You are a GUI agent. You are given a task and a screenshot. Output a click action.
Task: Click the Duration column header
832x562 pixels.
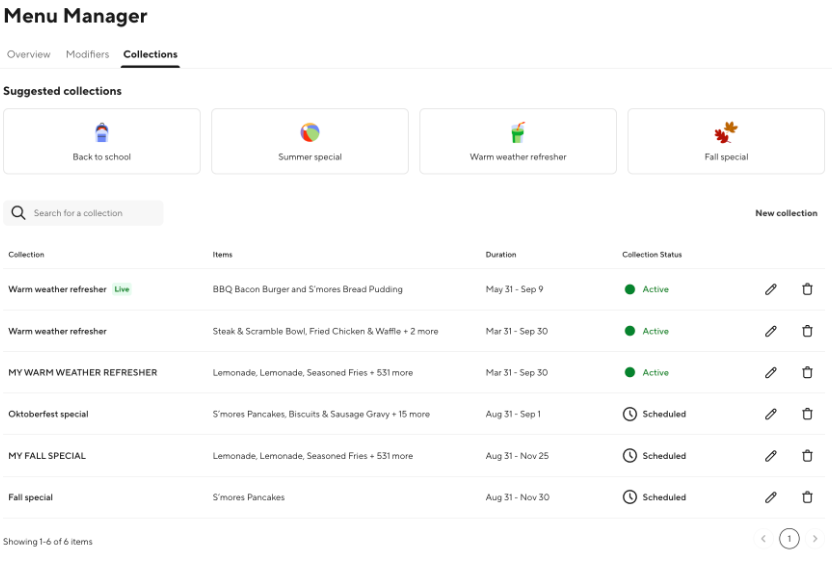point(501,255)
